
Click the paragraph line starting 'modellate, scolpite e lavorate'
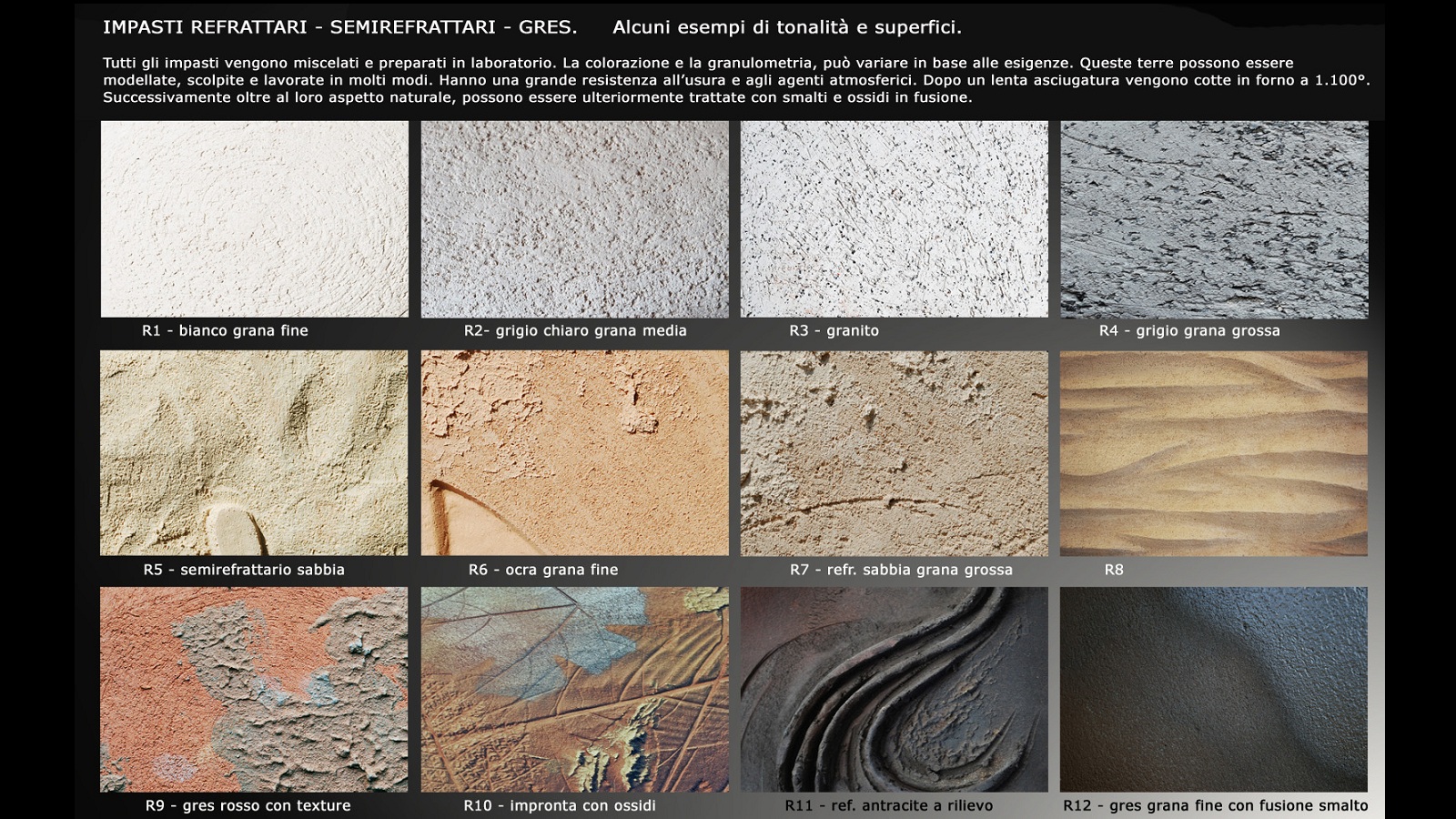pos(736,80)
